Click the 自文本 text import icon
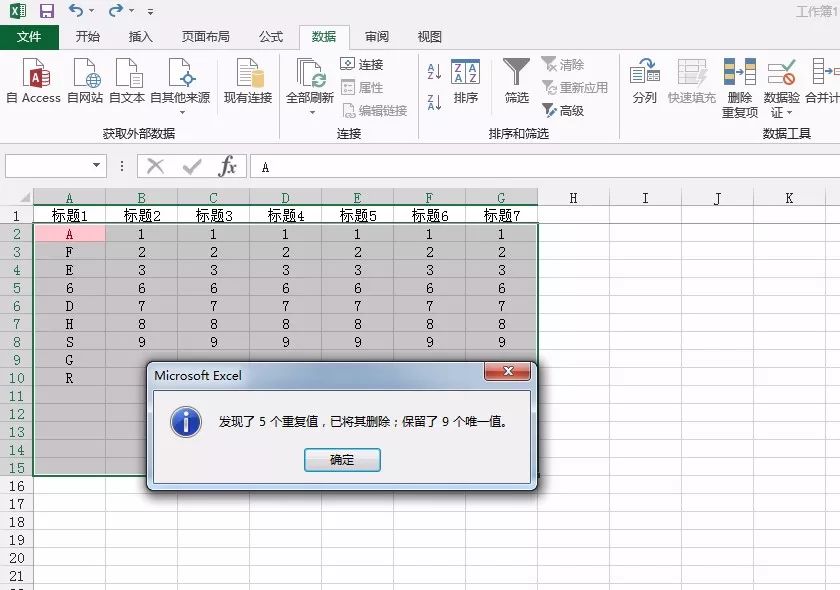This screenshot has width=840, height=590. (127, 85)
